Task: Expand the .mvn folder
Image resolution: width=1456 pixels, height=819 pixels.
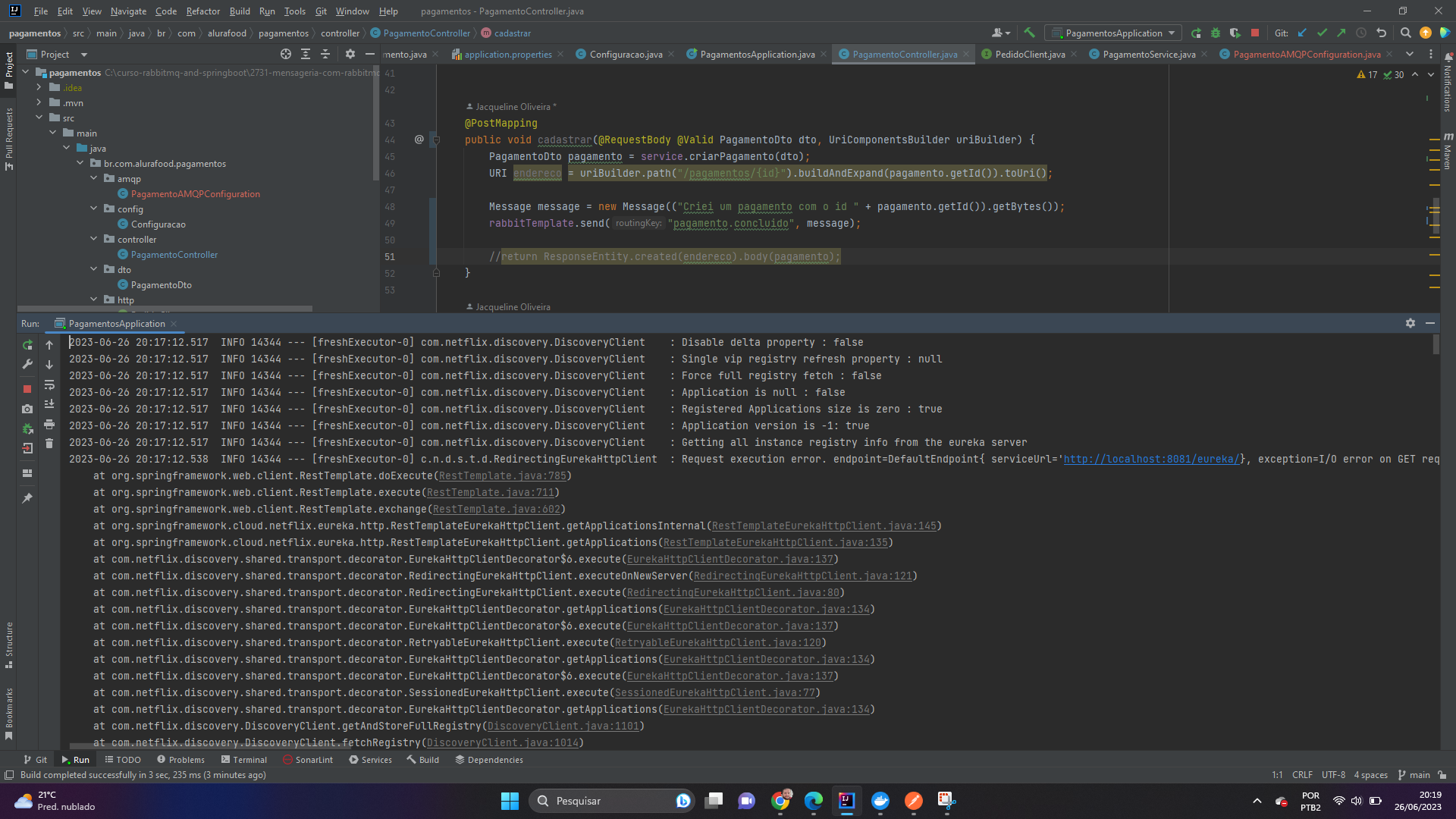Action: 39,102
